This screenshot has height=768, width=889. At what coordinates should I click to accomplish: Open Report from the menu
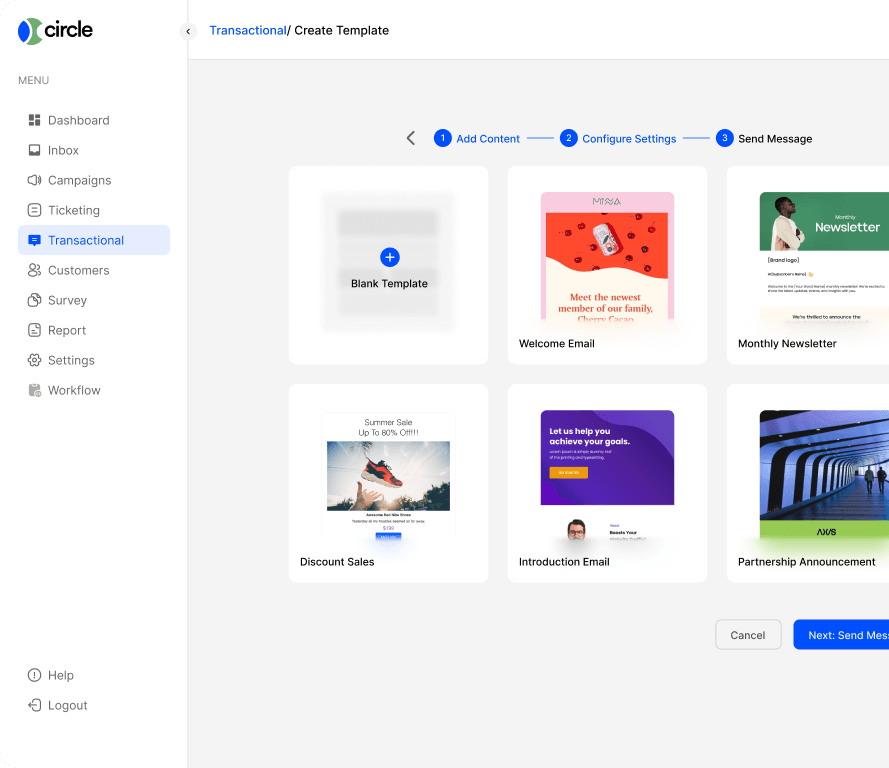(67, 330)
